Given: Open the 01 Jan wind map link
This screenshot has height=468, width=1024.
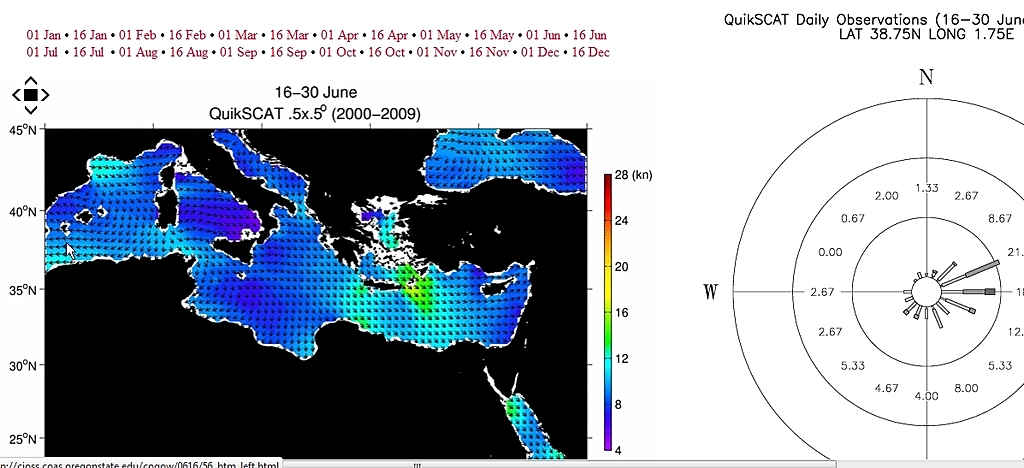Looking at the screenshot, I should pos(44,35).
